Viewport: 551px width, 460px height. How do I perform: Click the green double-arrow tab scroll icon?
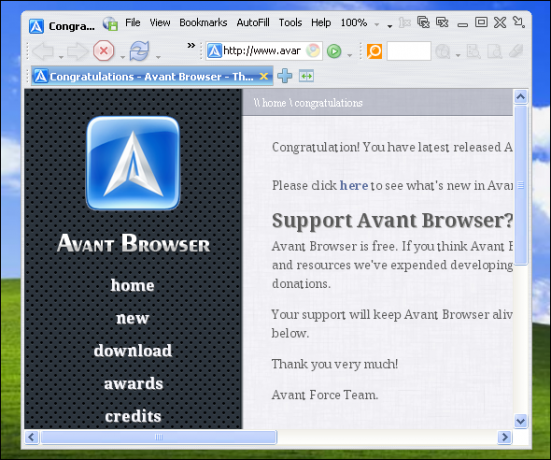click(306, 76)
